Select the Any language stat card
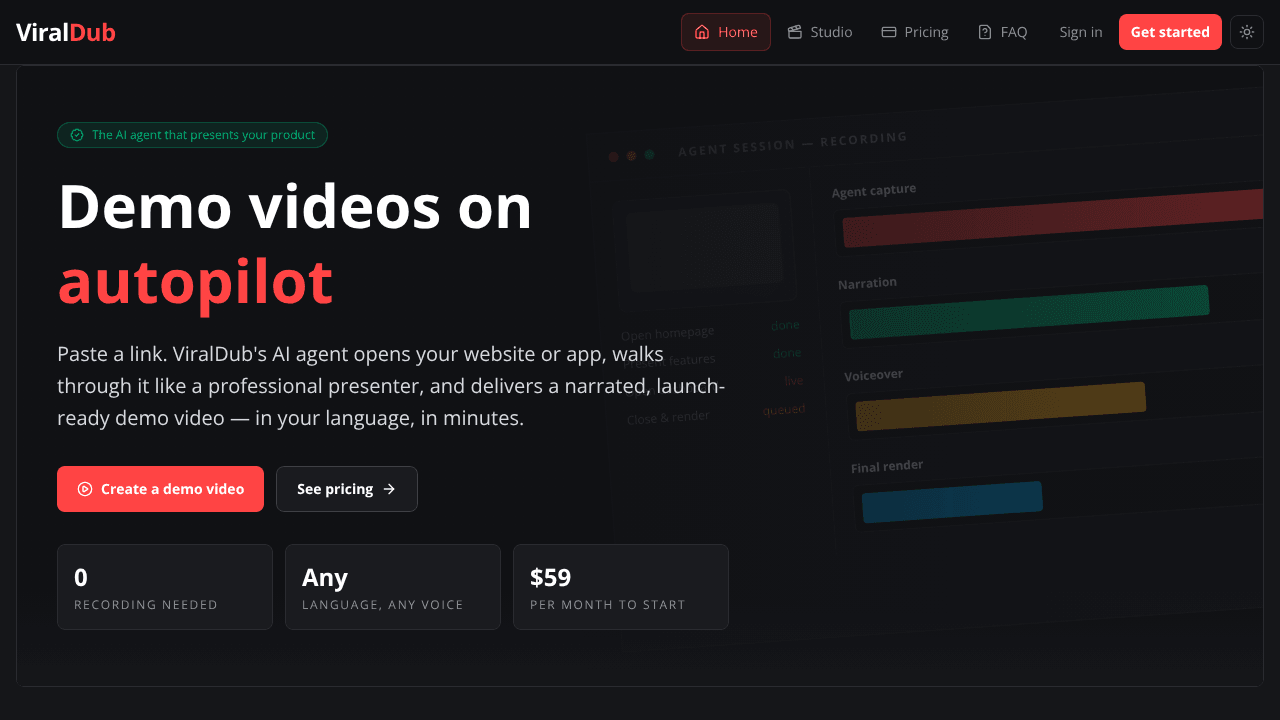 pos(393,587)
